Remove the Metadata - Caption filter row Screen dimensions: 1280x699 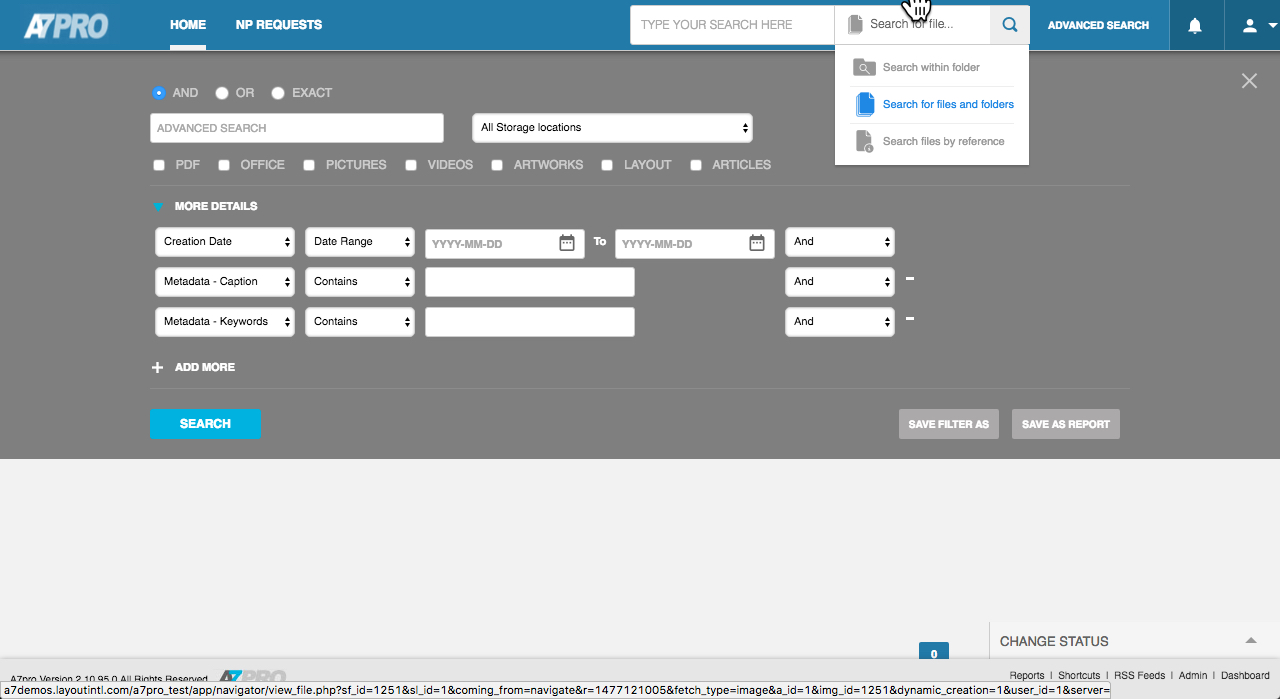pos(910,279)
